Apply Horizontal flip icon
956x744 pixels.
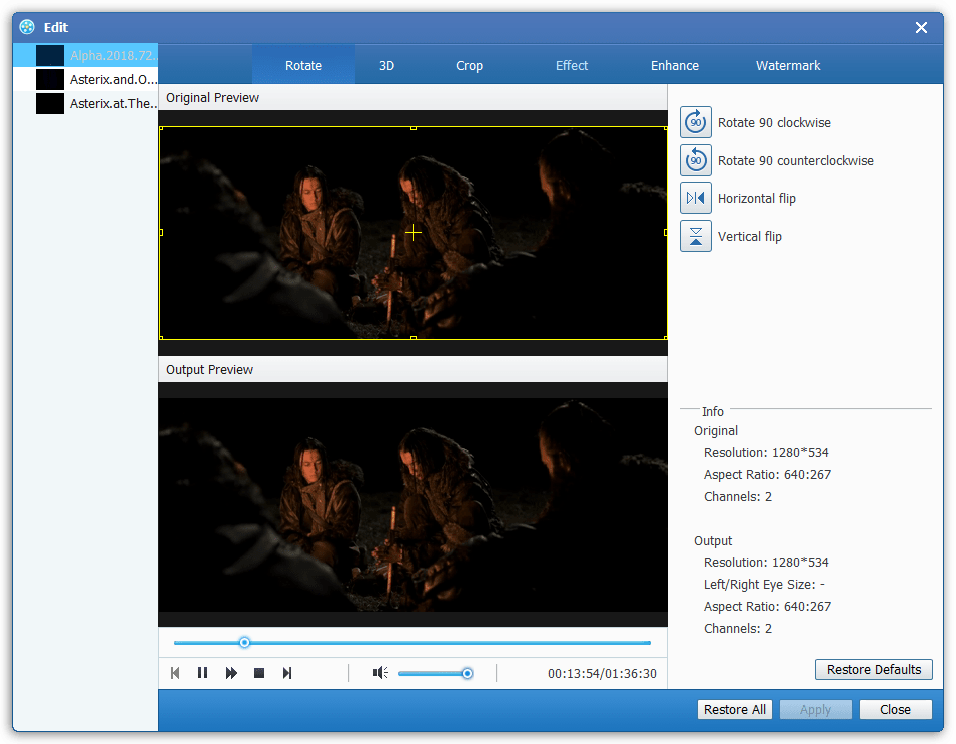[x=696, y=198]
